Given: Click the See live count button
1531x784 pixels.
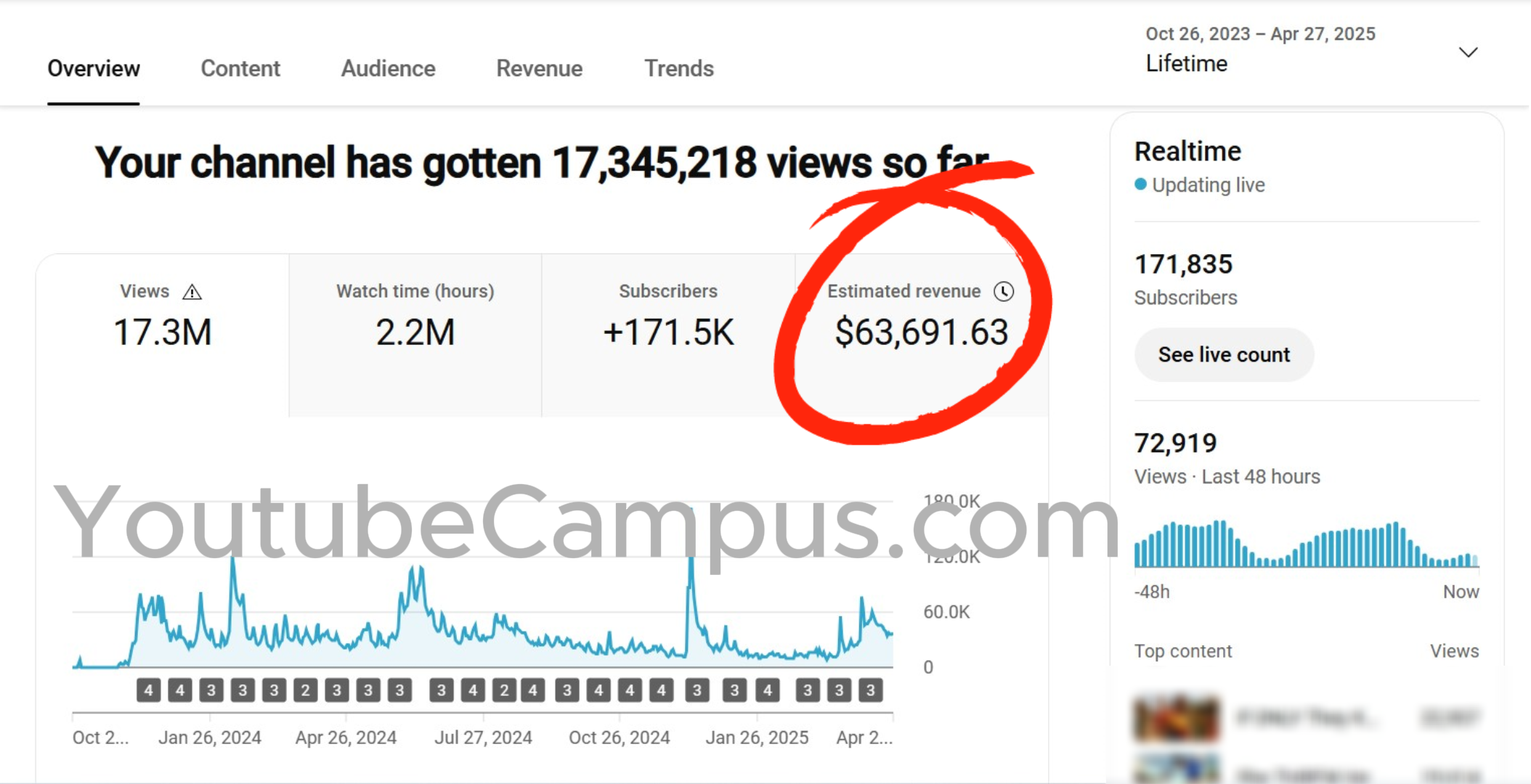Looking at the screenshot, I should 1224,355.
